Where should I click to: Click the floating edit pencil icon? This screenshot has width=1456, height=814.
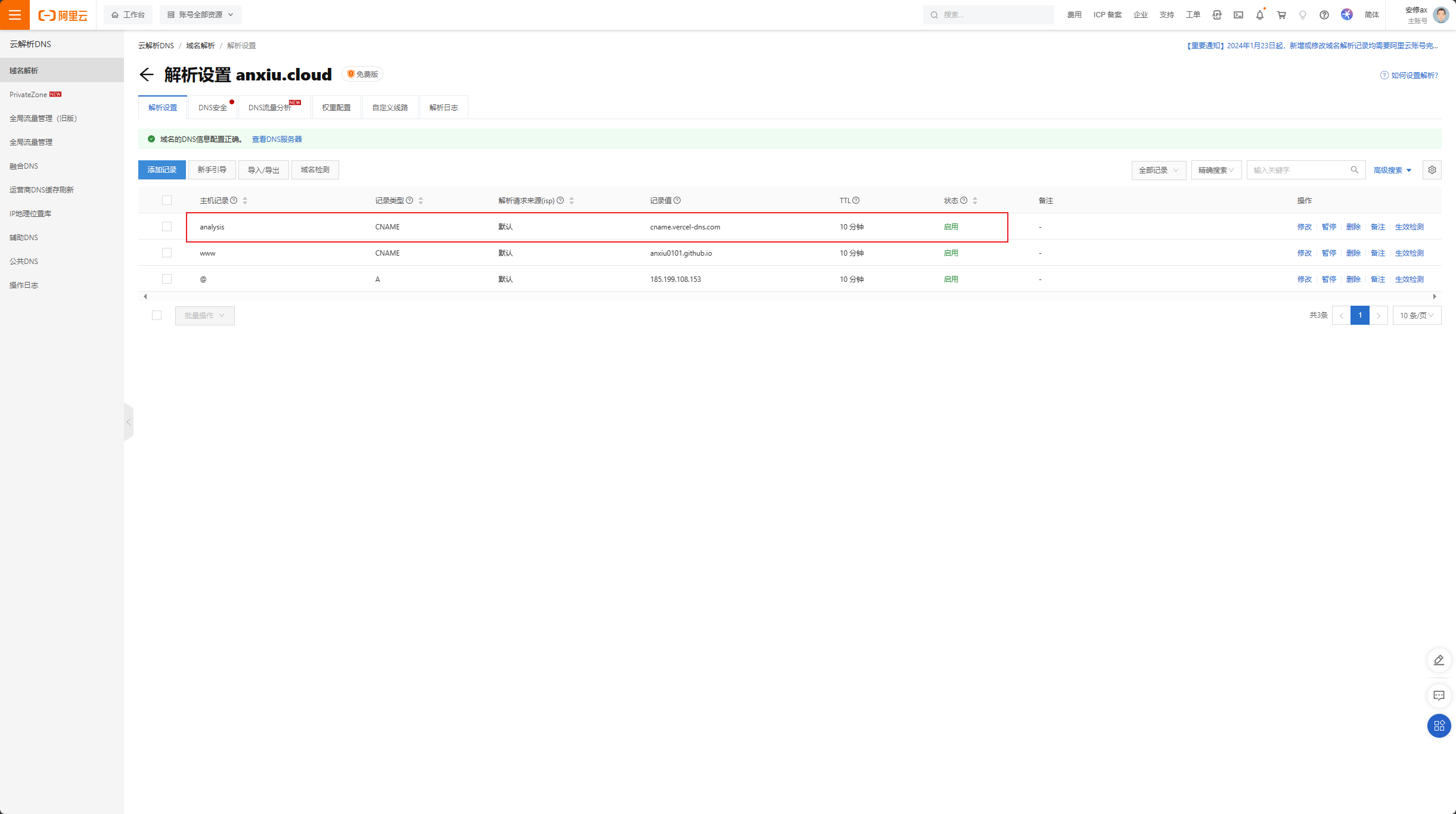(1439, 660)
